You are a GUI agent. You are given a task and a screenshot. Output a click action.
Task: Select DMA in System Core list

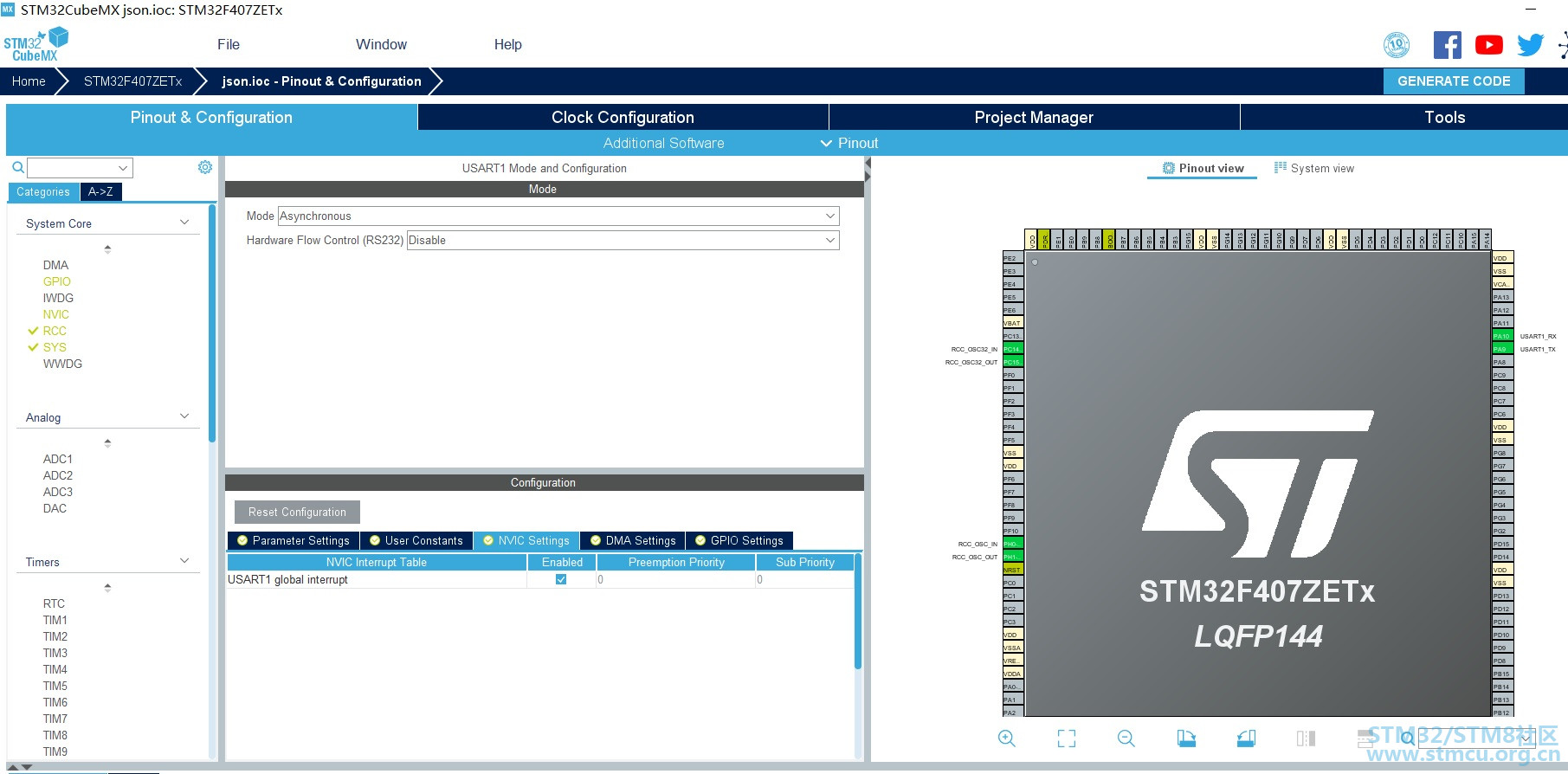pyautogui.click(x=55, y=265)
